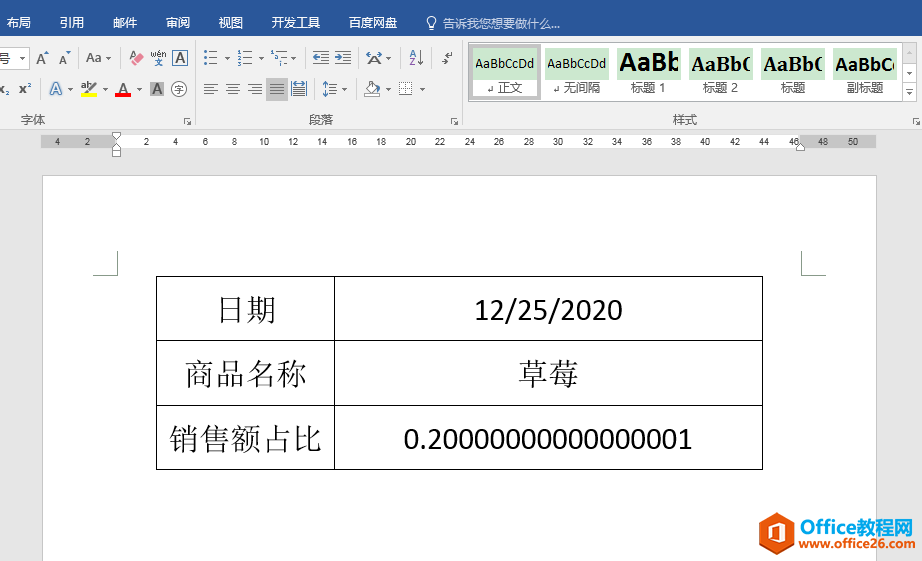Switch to 邮件 tab
Image resolution: width=922 pixels, height=561 pixels.
pyautogui.click(x=125, y=23)
